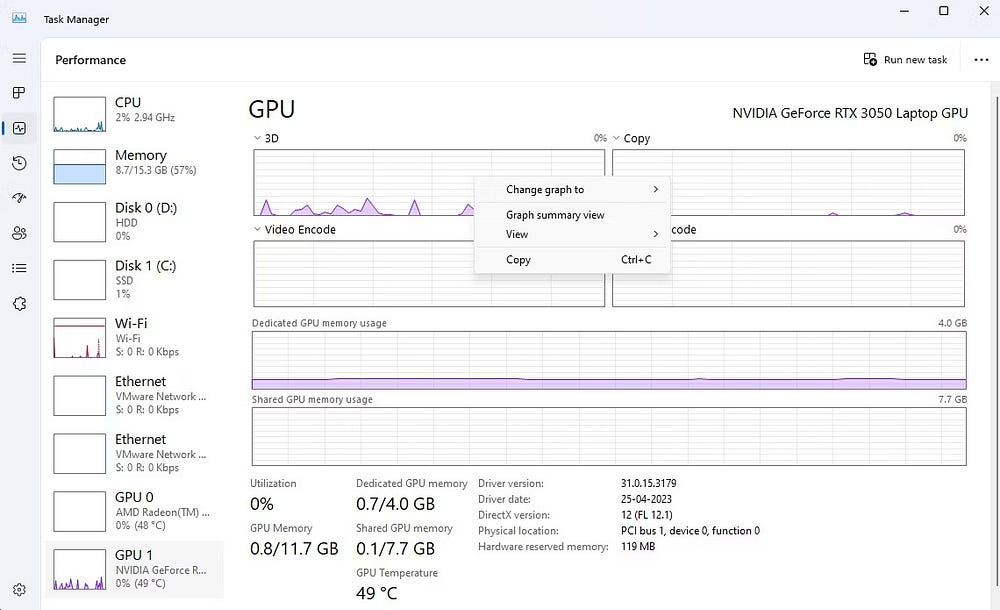
Task: Switch to App history via clock icon
Action: point(18,163)
